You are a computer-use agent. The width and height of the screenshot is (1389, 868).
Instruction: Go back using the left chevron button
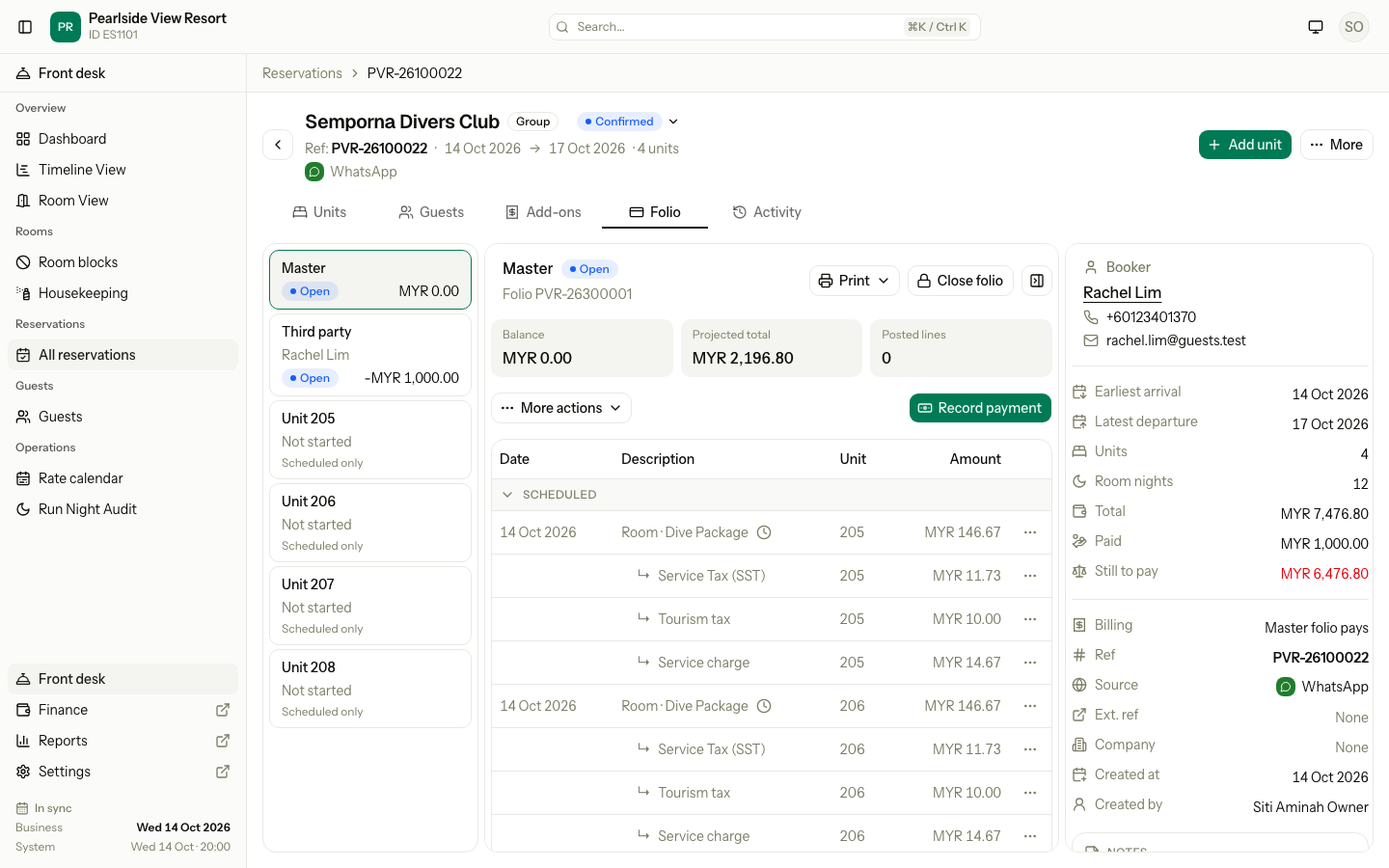coord(278,145)
